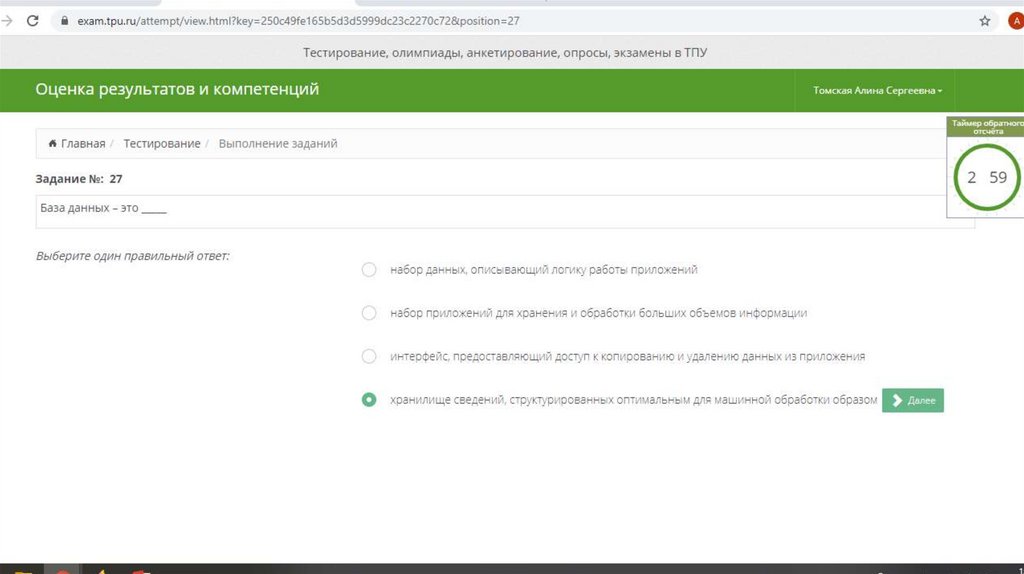Click the padlock site info icon

click(x=64, y=21)
